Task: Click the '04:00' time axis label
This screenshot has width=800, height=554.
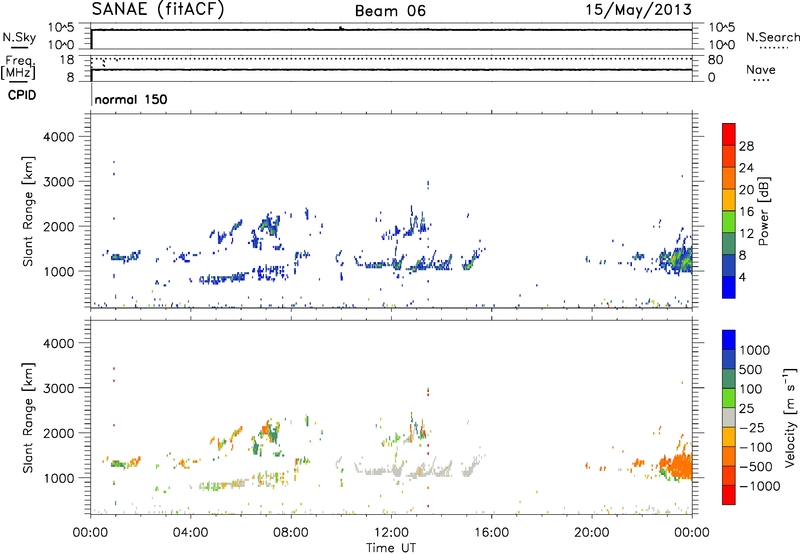Action: pos(190,533)
